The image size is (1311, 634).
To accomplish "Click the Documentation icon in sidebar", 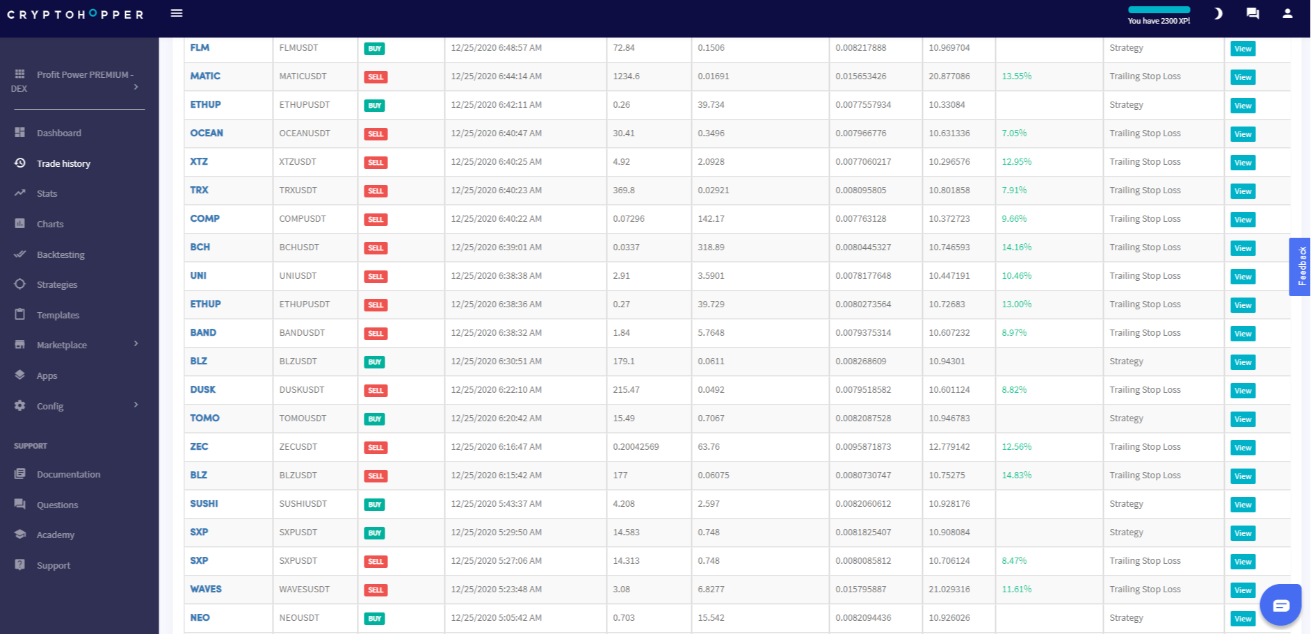I will point(19,474).
